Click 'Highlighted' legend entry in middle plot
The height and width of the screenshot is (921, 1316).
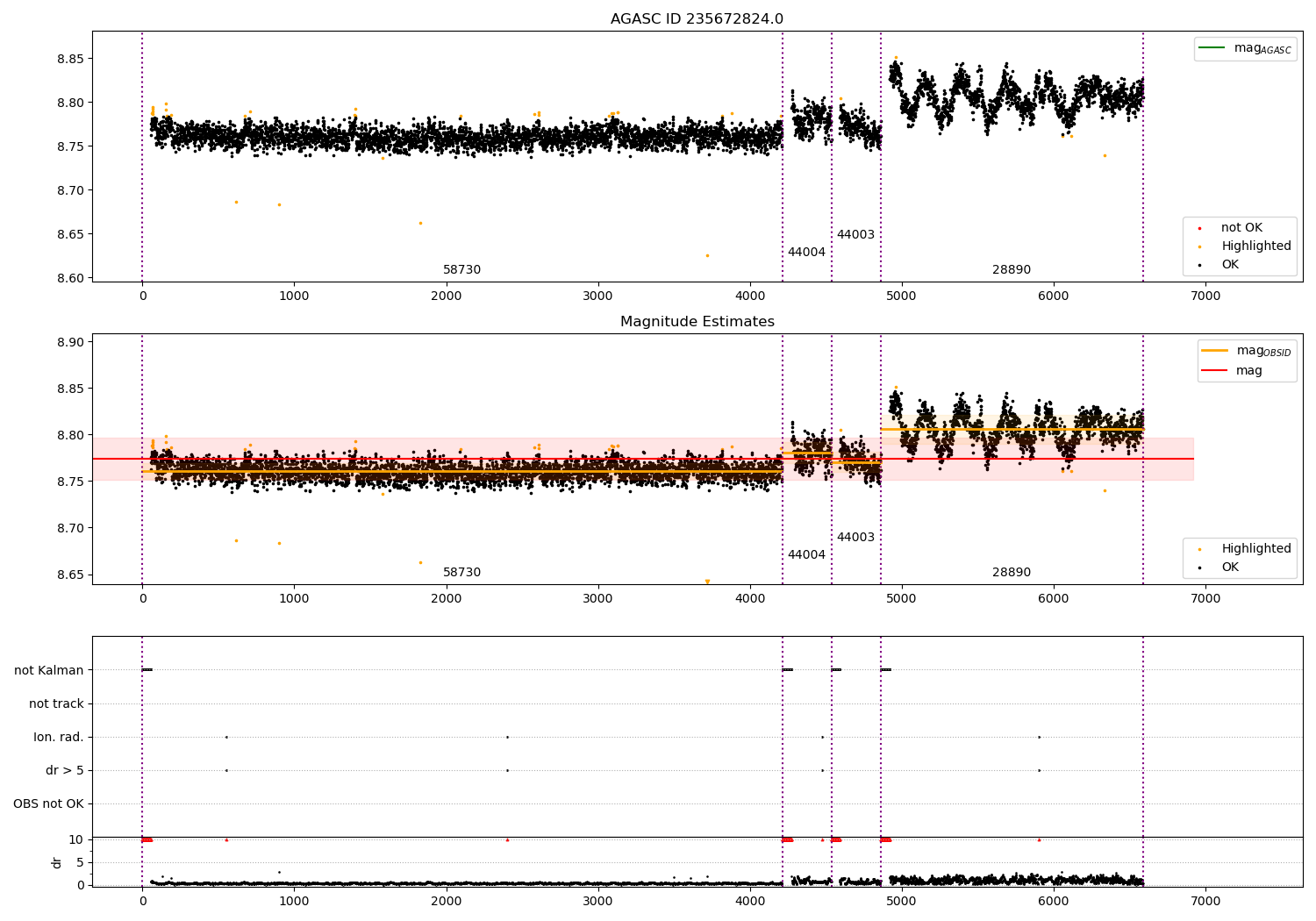1247,549
